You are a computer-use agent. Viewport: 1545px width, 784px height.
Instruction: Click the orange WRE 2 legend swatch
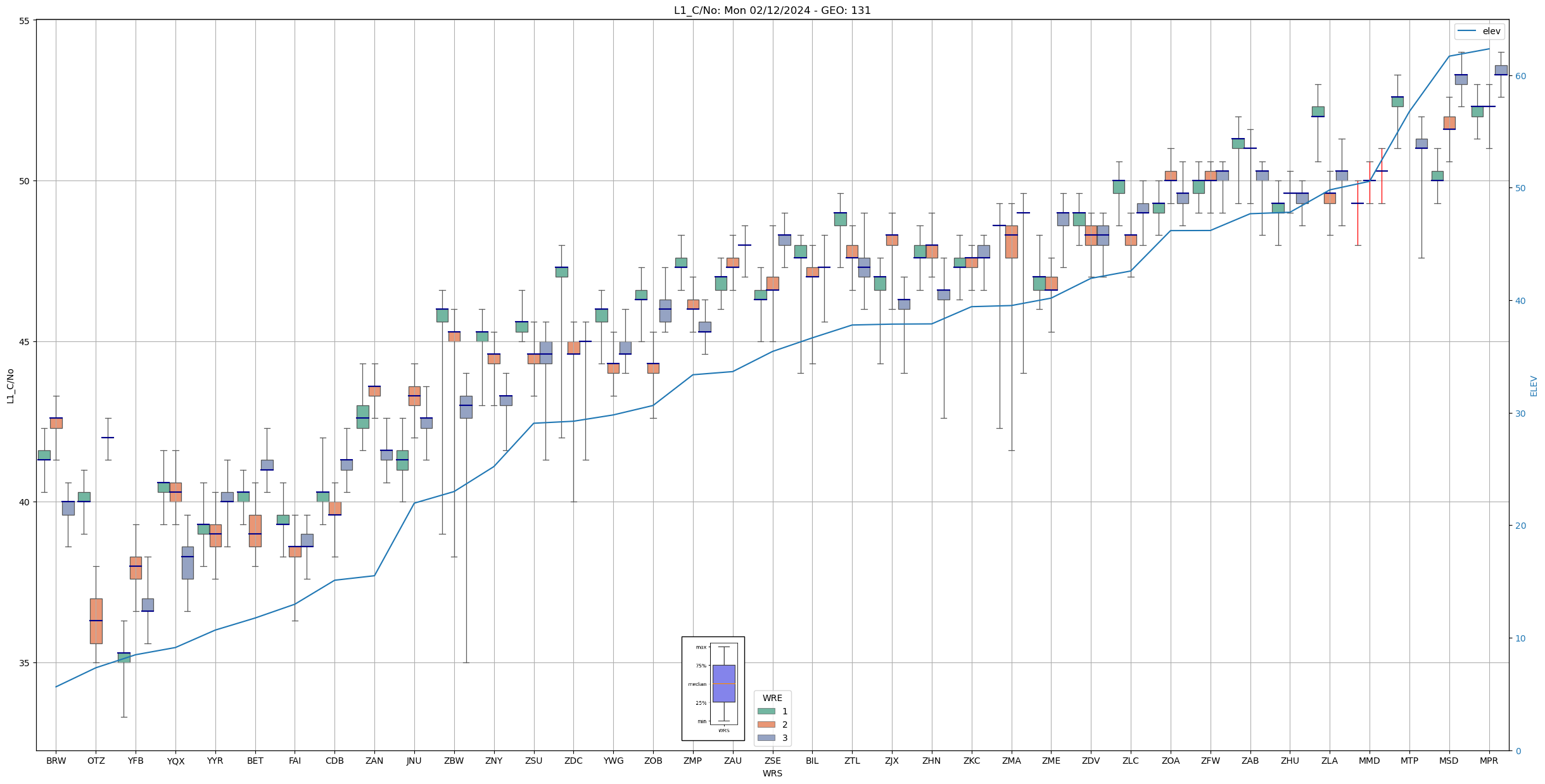(766, 724)
